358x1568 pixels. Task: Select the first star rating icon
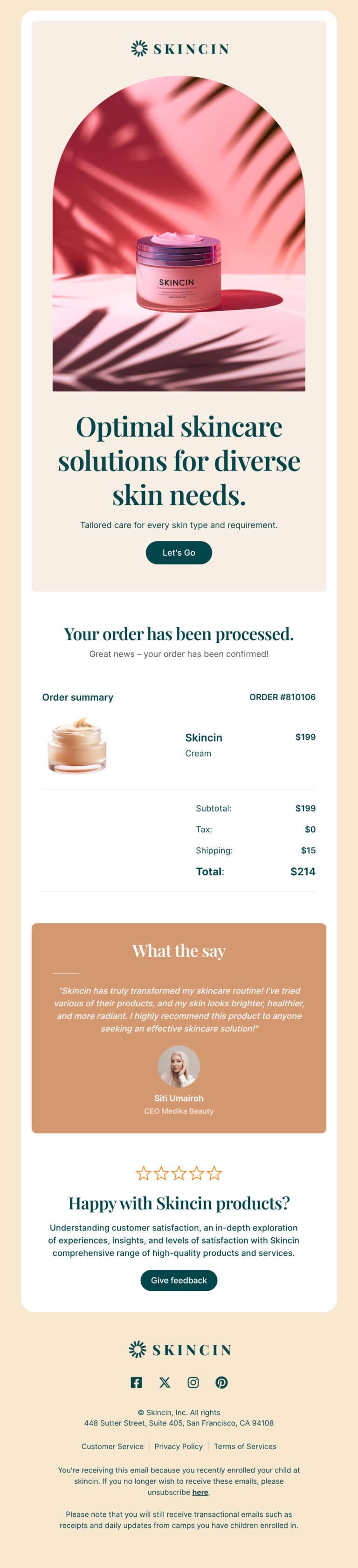tap(144, 1173)
